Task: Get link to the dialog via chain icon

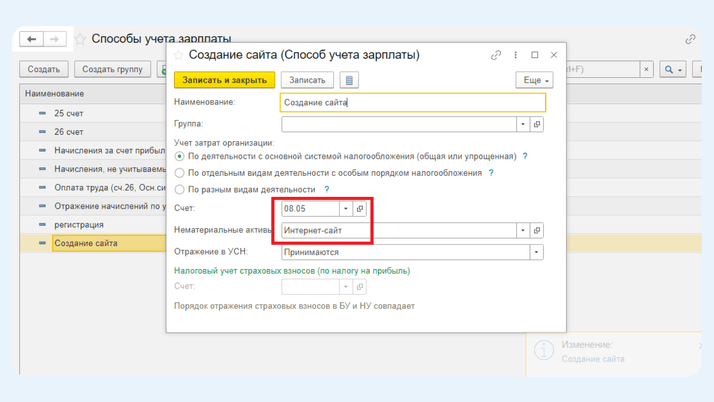Action: [x=496, y=55]
